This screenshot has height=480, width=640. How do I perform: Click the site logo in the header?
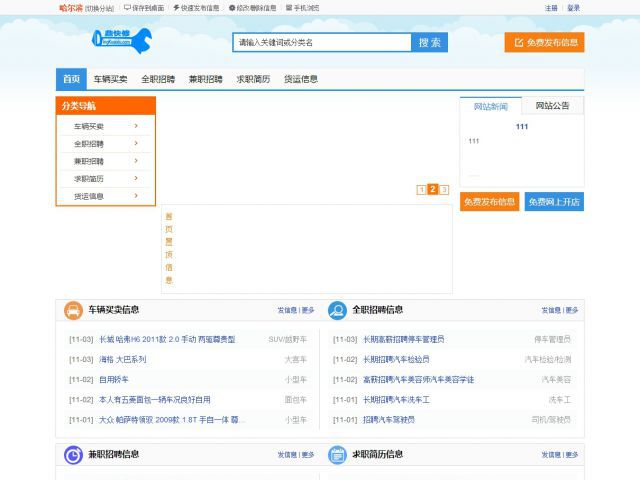click(120, 40)
